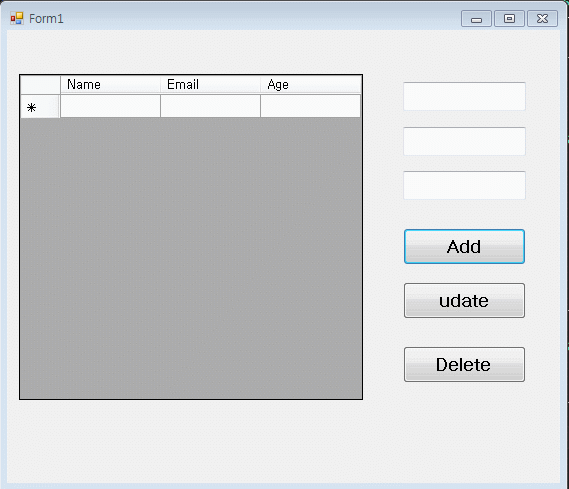The image size is (569, 489).
Task: Select the Email column header
Action: click(x=210, y=85)
